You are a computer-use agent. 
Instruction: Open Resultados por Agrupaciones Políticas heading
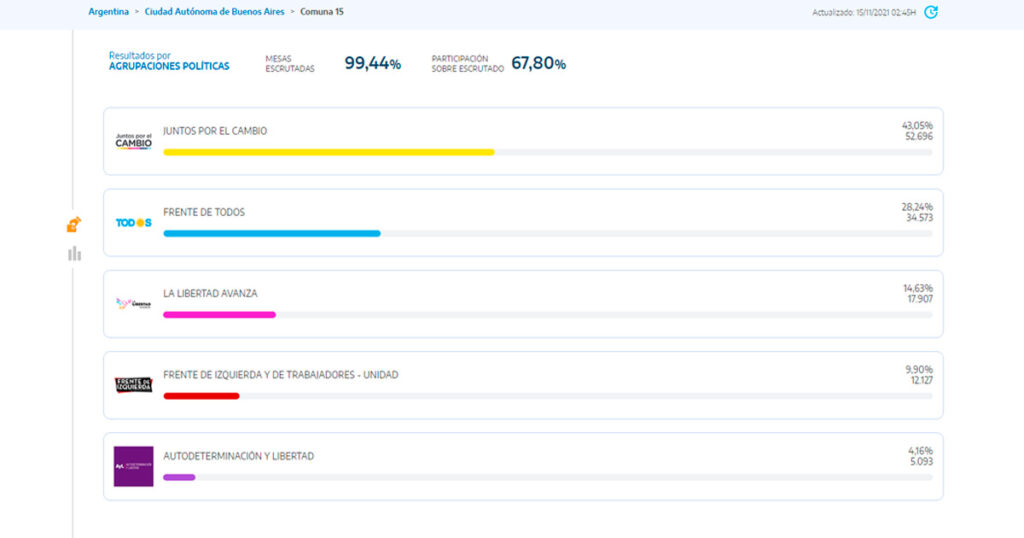coord(169,61)
